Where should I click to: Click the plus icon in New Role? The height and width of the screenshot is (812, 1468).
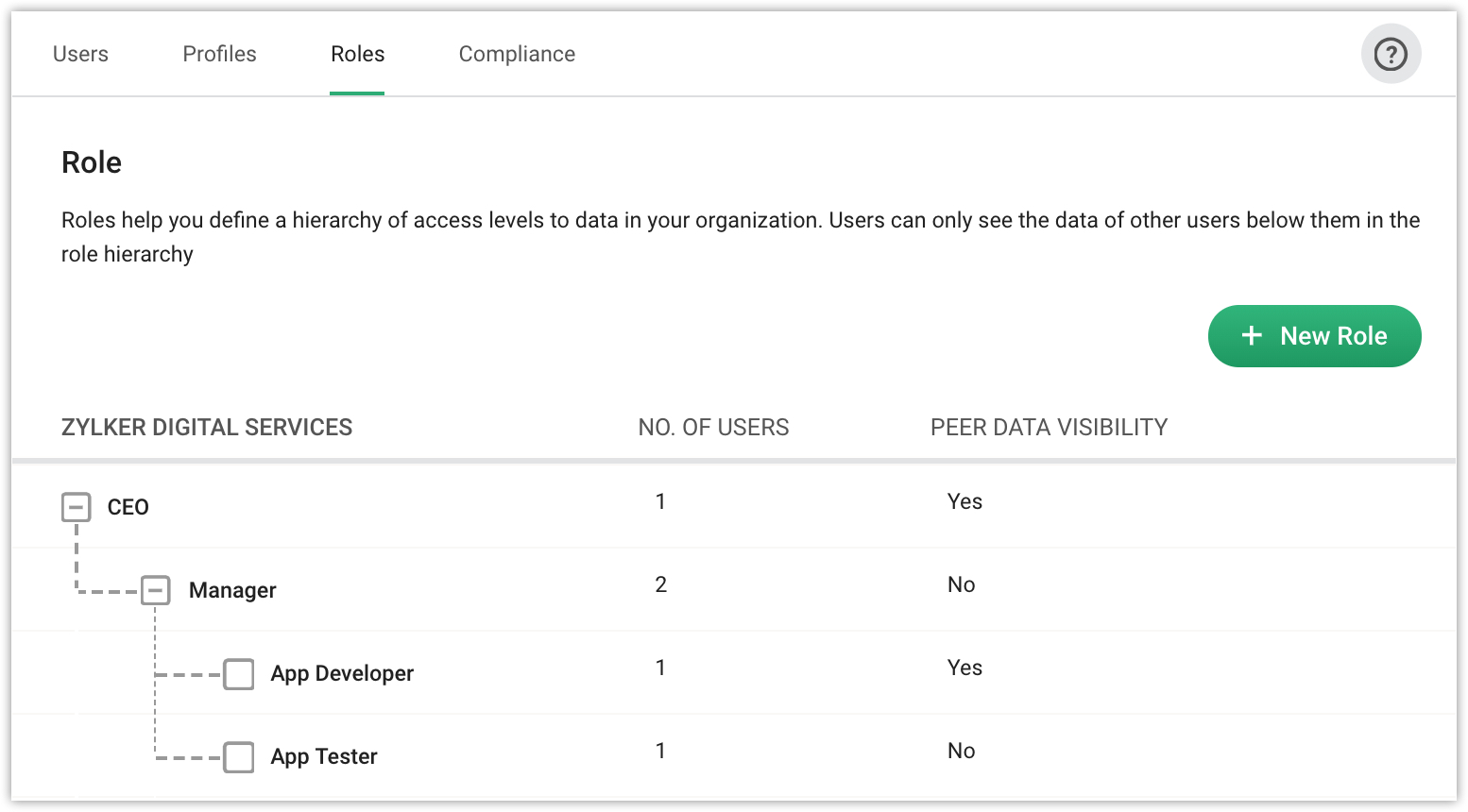pyautogui.click(x=1252, y=336)
